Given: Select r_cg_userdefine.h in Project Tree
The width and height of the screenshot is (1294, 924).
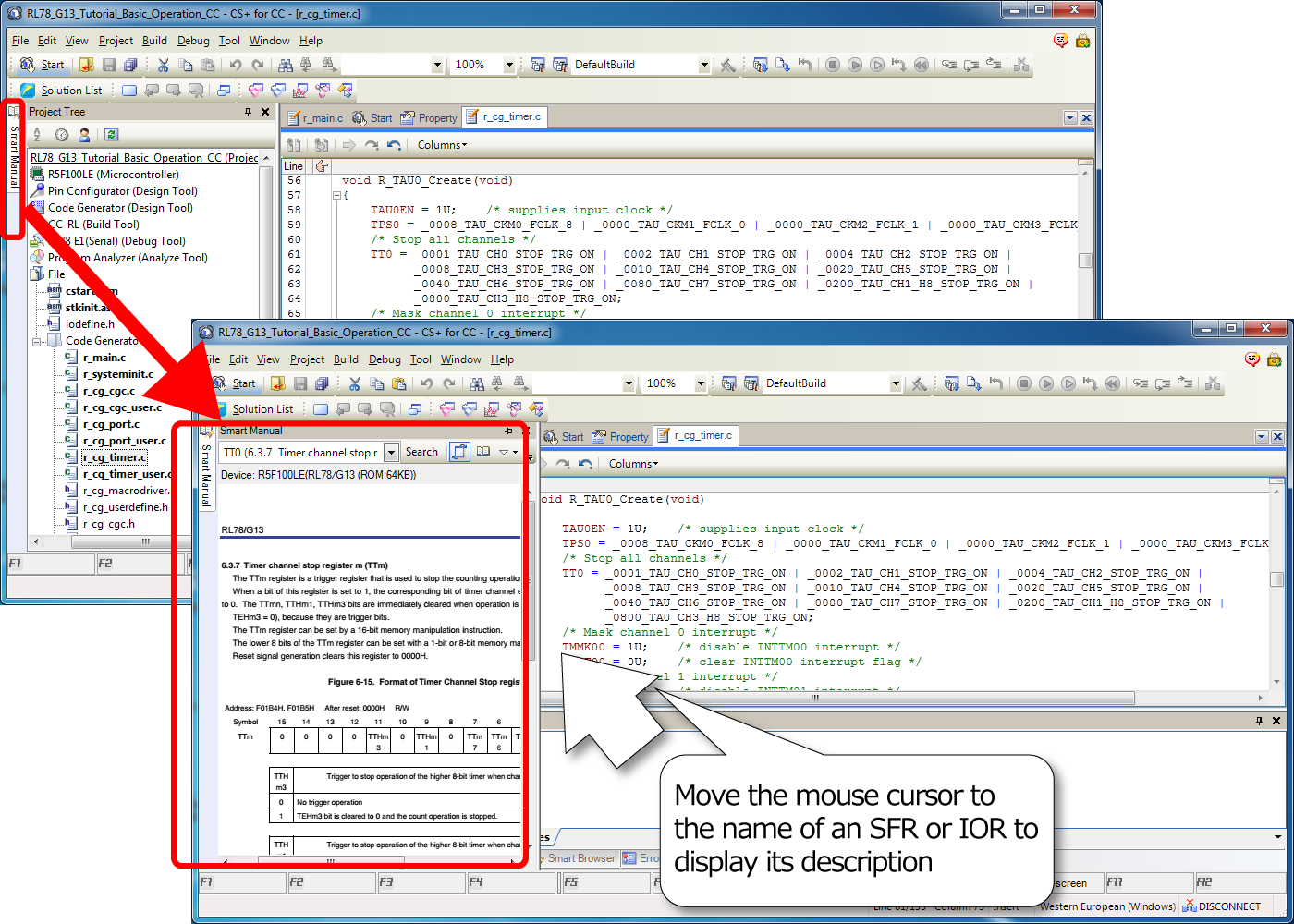Looking at the screenshot, I should (x=126, y=507).
